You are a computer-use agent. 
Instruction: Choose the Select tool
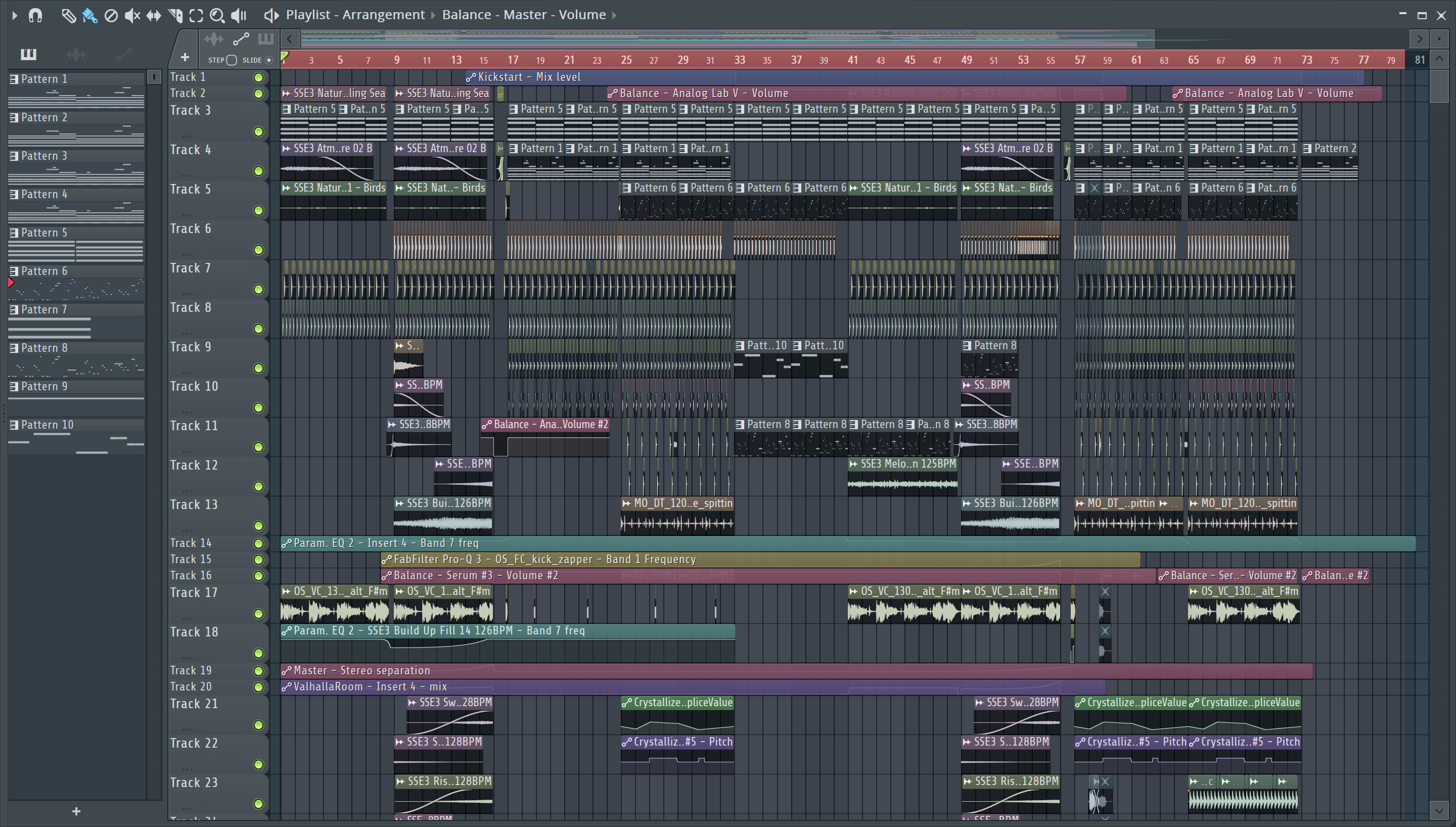[196, 15]
